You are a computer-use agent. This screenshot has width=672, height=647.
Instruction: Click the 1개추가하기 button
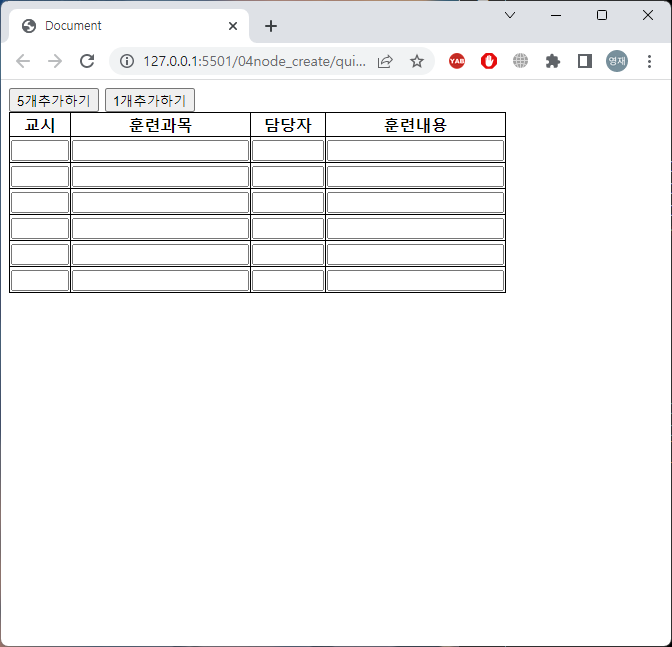coord(150,100)
